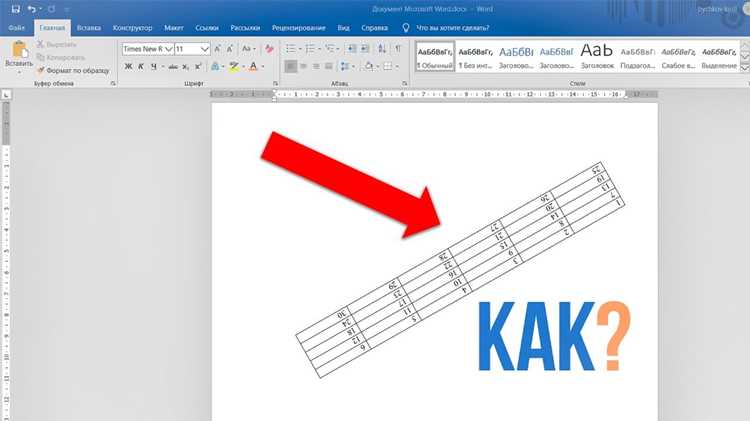Image resolution: width=750 pixels, height=421 pixels.
Task: Switch to the Главная tab
Action: pyautogui.click(x=52, y=28)
